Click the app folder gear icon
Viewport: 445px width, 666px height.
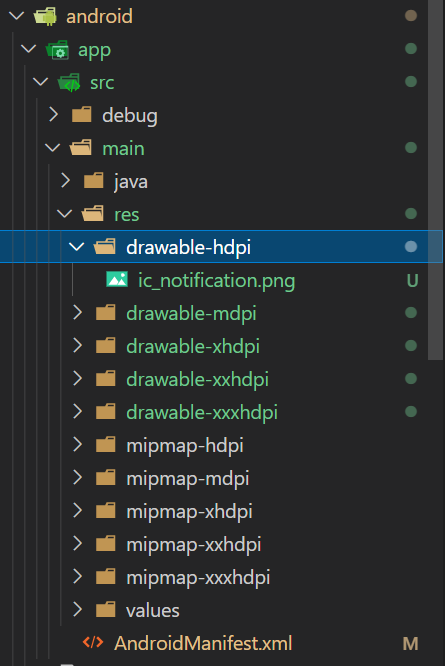pos(57,50)
